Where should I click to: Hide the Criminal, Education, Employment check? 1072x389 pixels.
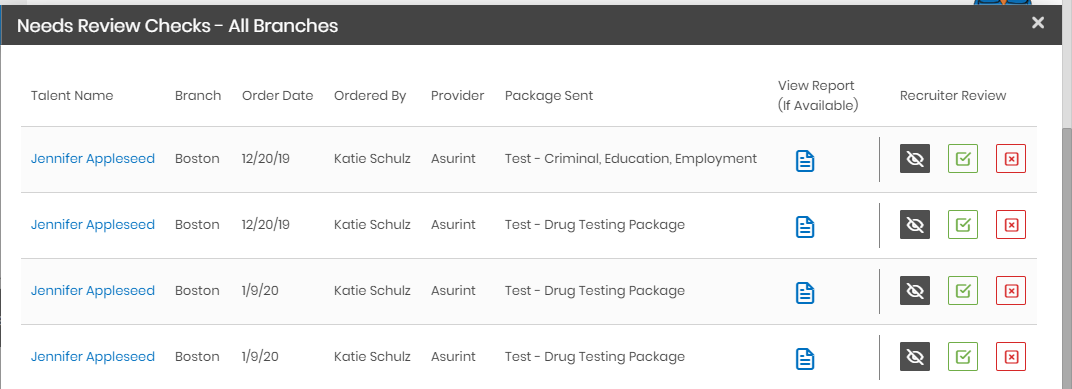click(x=915, y=159)
